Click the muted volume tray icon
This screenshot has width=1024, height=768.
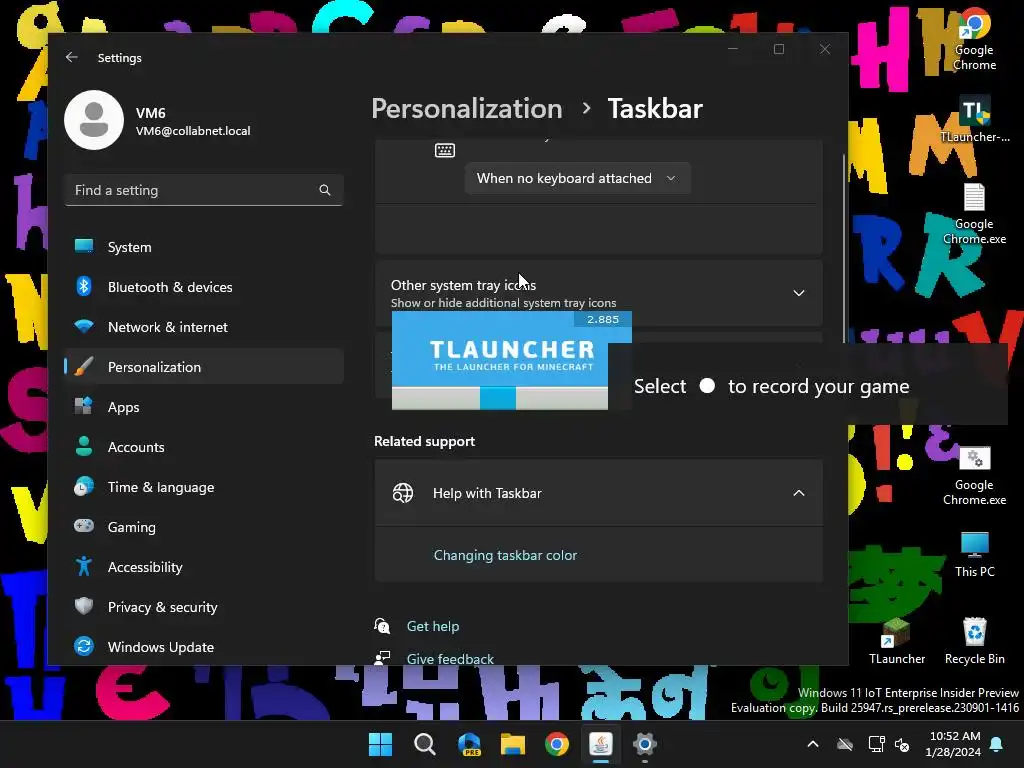(x=902, y=744)
